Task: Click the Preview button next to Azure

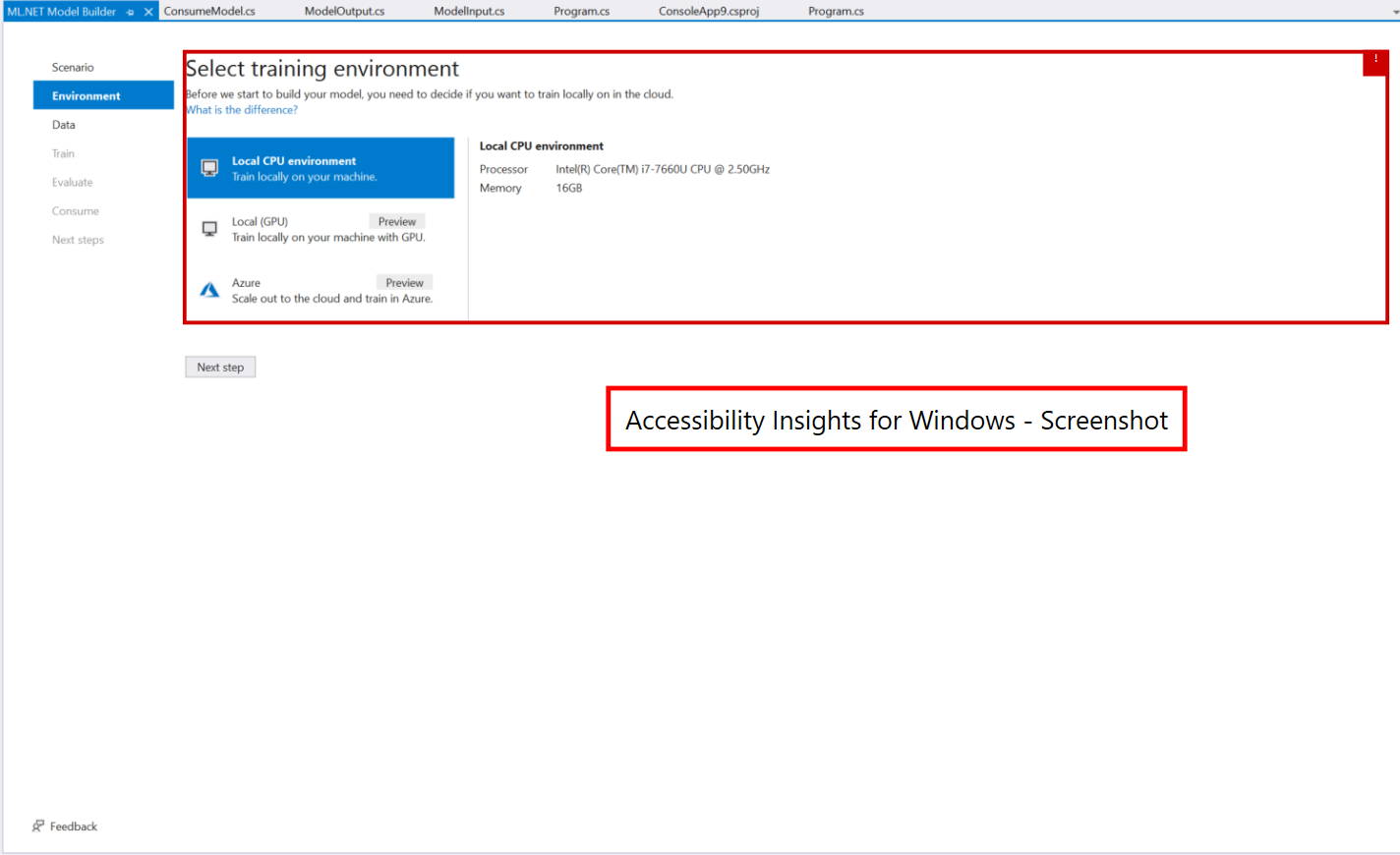Action: coord(404,282)
